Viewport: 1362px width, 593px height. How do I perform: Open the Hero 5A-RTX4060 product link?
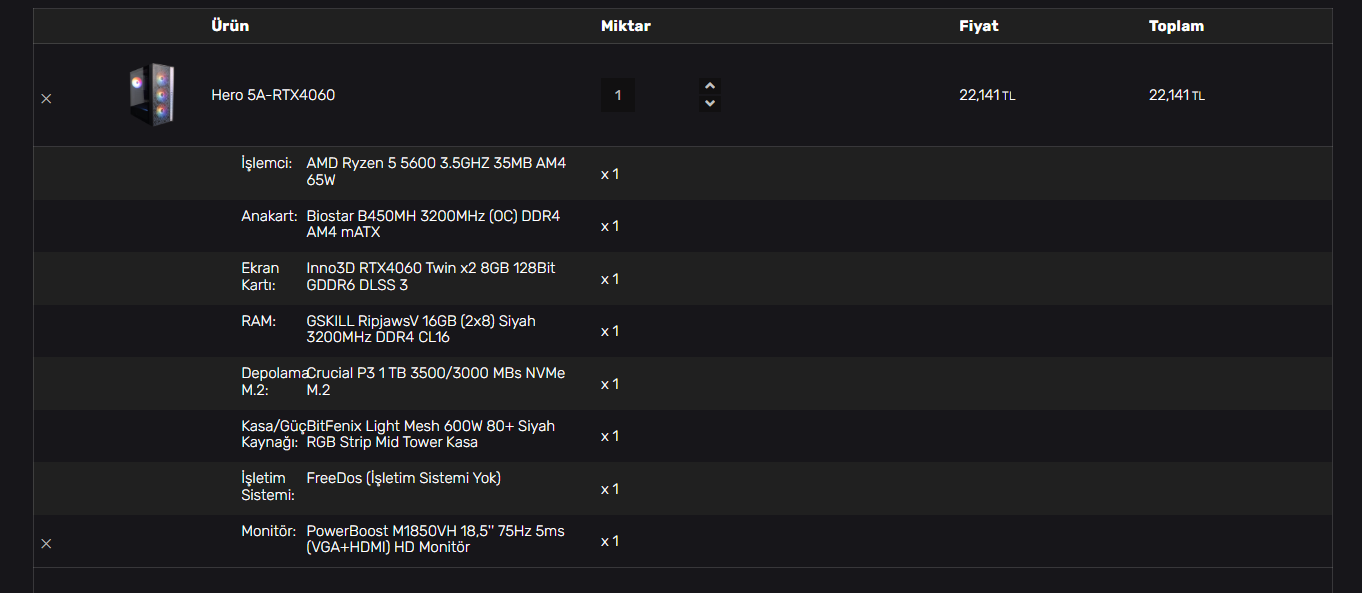[273, 95]
